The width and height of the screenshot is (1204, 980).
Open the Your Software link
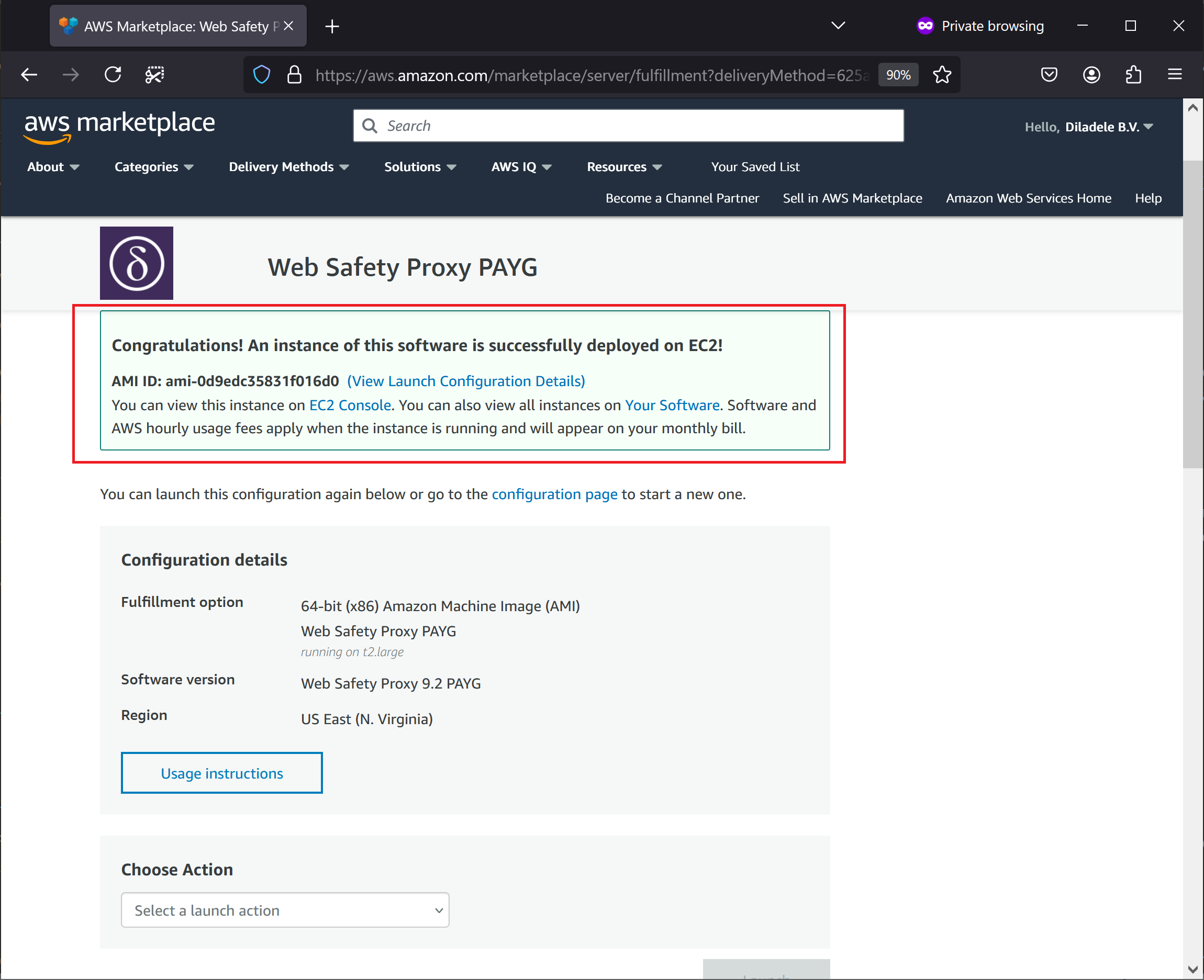(672, 405)
